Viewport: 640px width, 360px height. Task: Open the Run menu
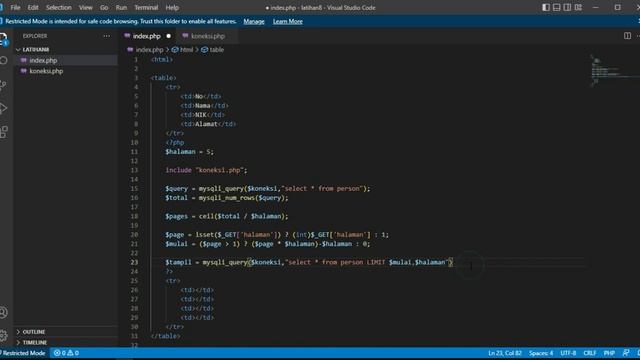(x=121, y=7)
